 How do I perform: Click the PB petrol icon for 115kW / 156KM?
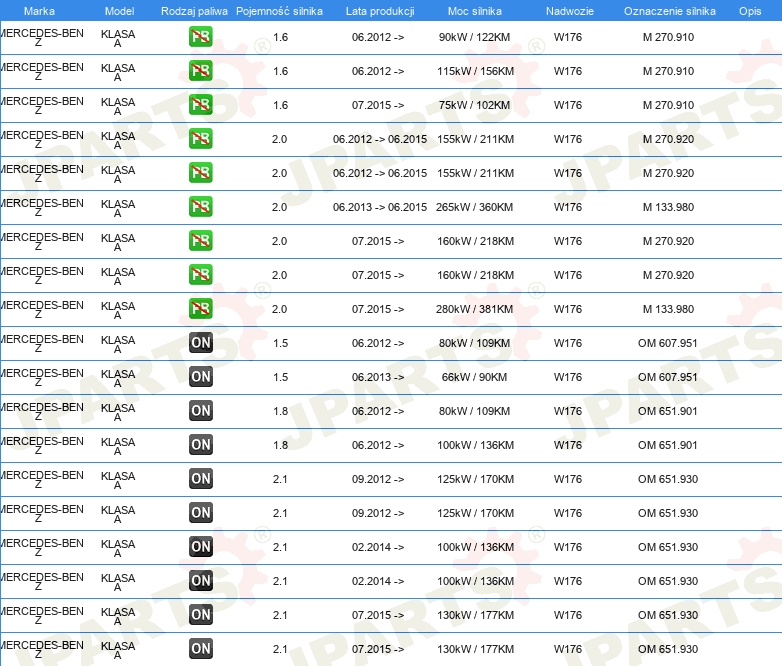[x=200, y=72]
